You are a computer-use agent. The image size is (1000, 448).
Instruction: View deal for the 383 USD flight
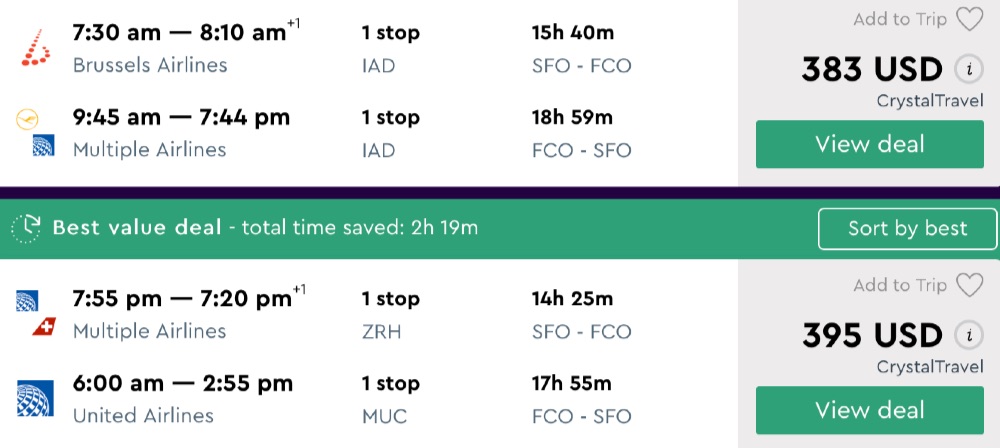(869, 144)
